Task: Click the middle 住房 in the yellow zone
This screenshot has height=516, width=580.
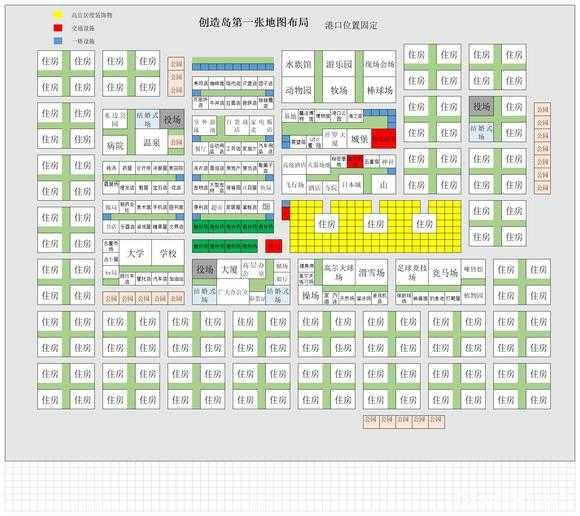Action: click(376, 223)
